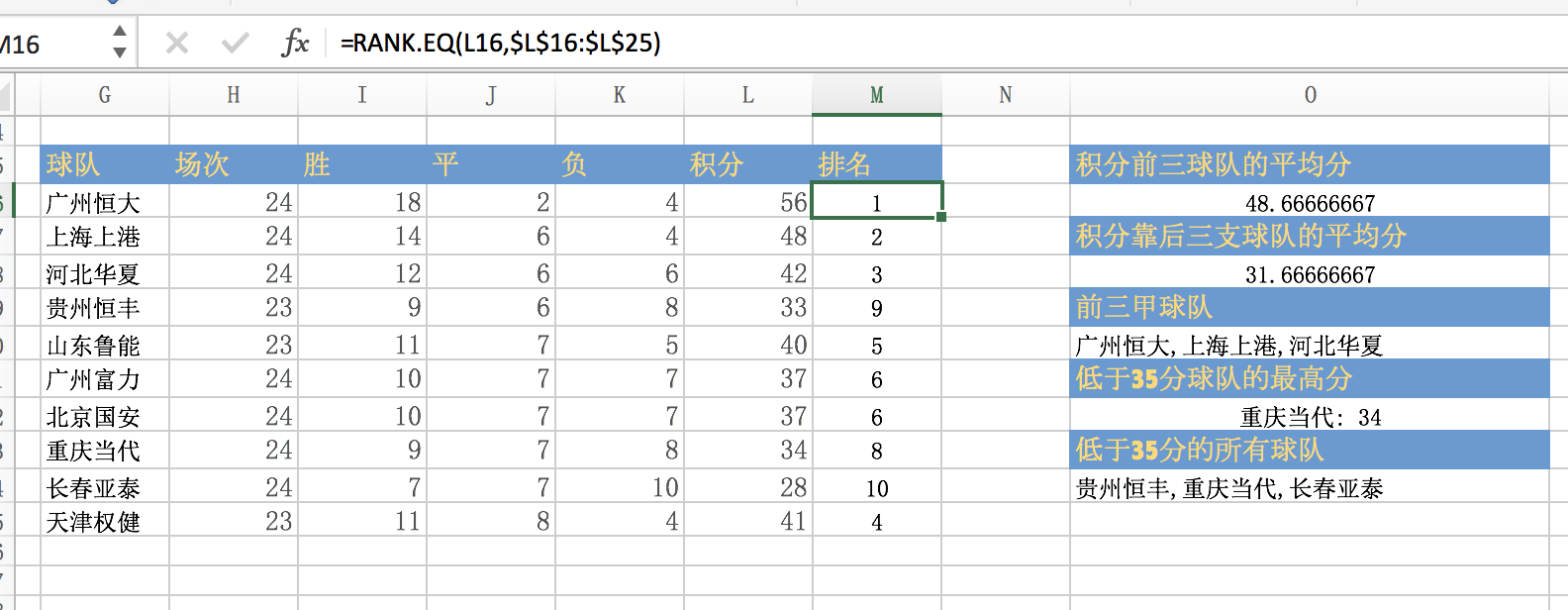Viewport: 1568px width, 610px height.
Task: Click the value 48.66666667
Action: 1310,202
